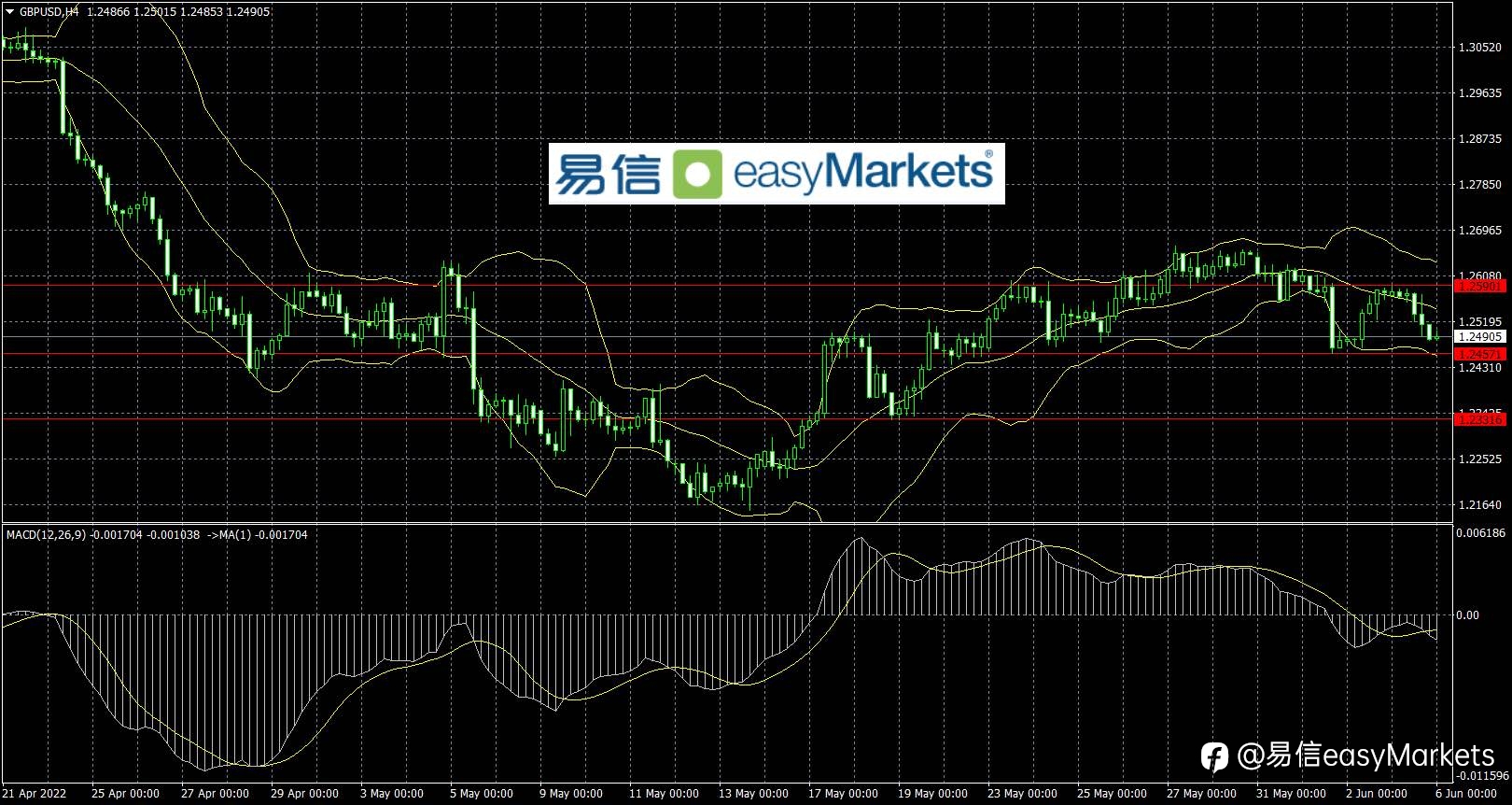This screenshot has height=805, width=1512.
Task: Click the 19 May 00:00 time label
Action: (932, 794)
